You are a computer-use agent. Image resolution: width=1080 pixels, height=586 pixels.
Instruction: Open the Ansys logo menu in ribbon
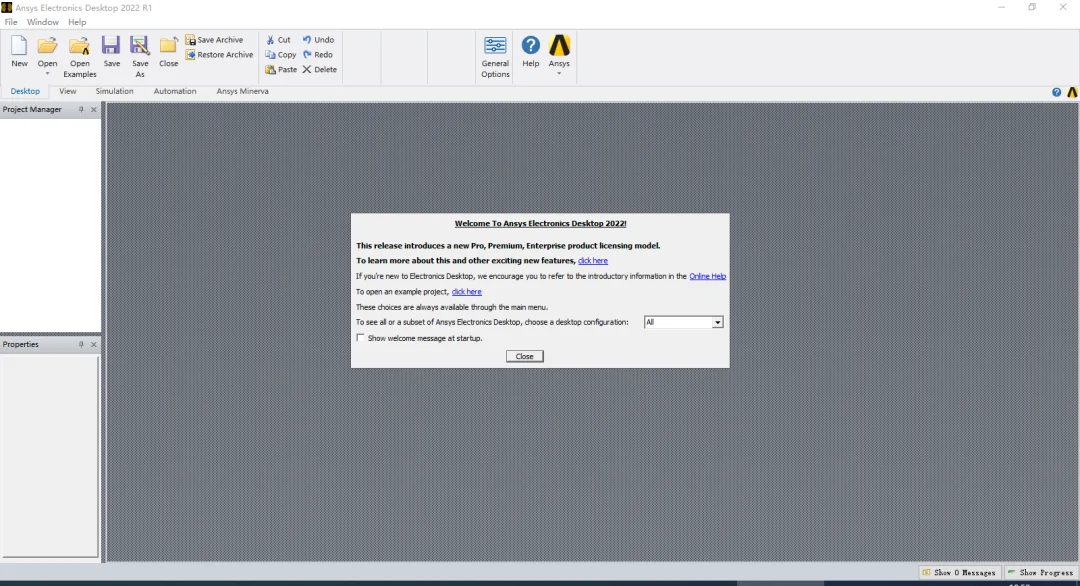click(559, 46)
